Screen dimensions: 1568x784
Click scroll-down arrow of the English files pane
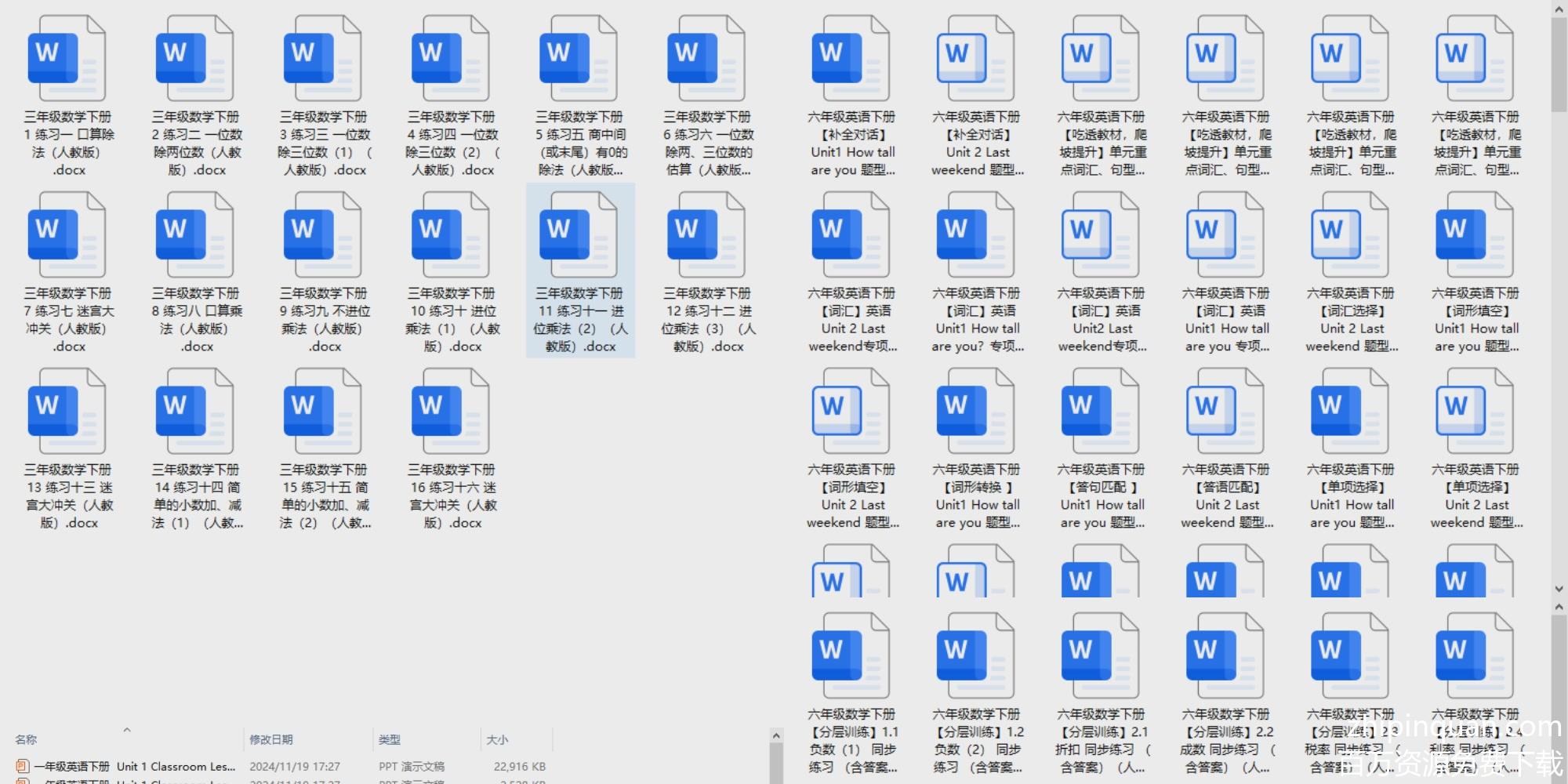click(x=1559, y=589)
